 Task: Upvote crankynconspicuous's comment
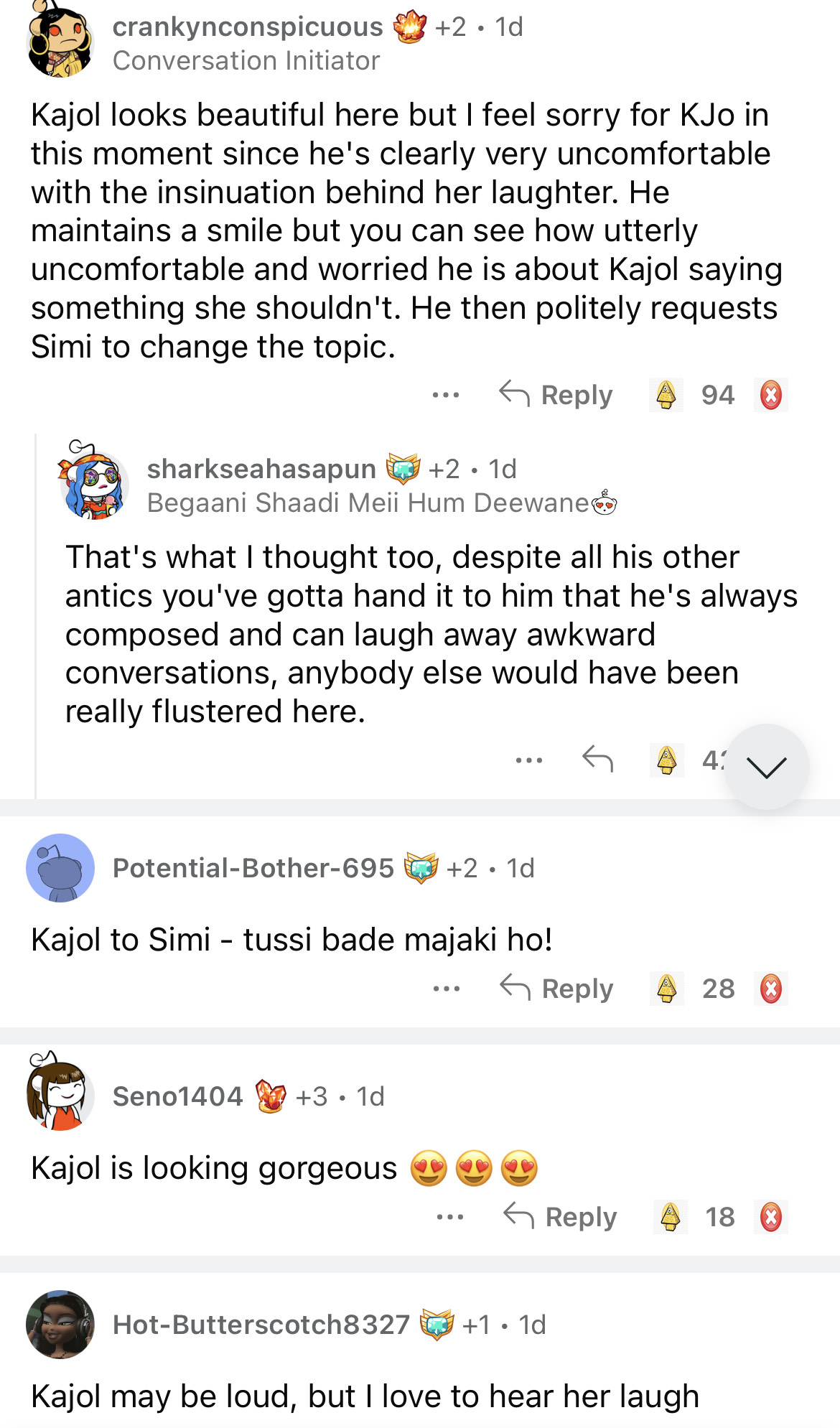[666, 395]
